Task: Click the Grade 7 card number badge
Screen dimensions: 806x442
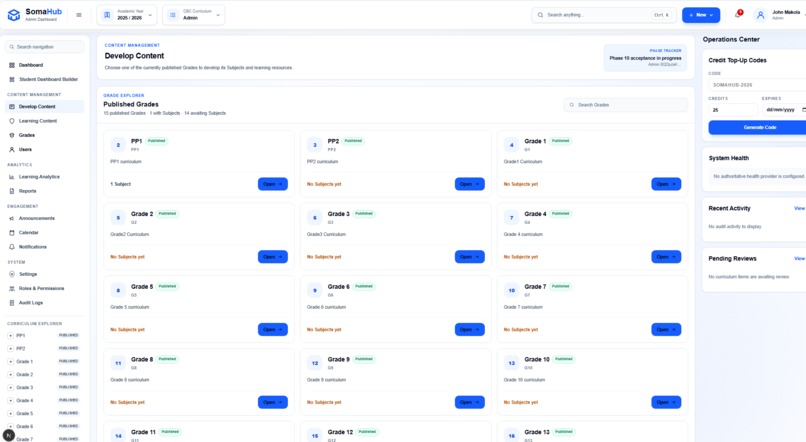Action: tap(511, 290)
